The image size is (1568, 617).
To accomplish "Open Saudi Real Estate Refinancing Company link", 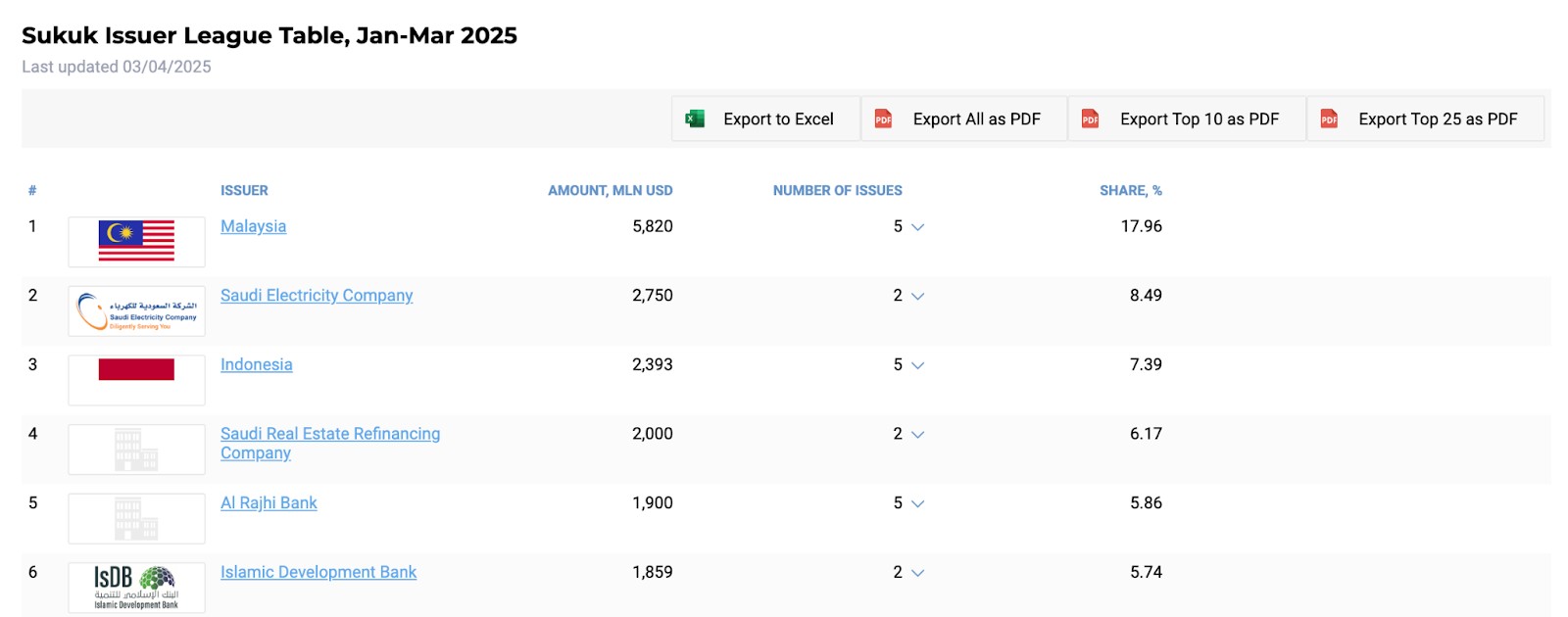I will coord(330,443).
